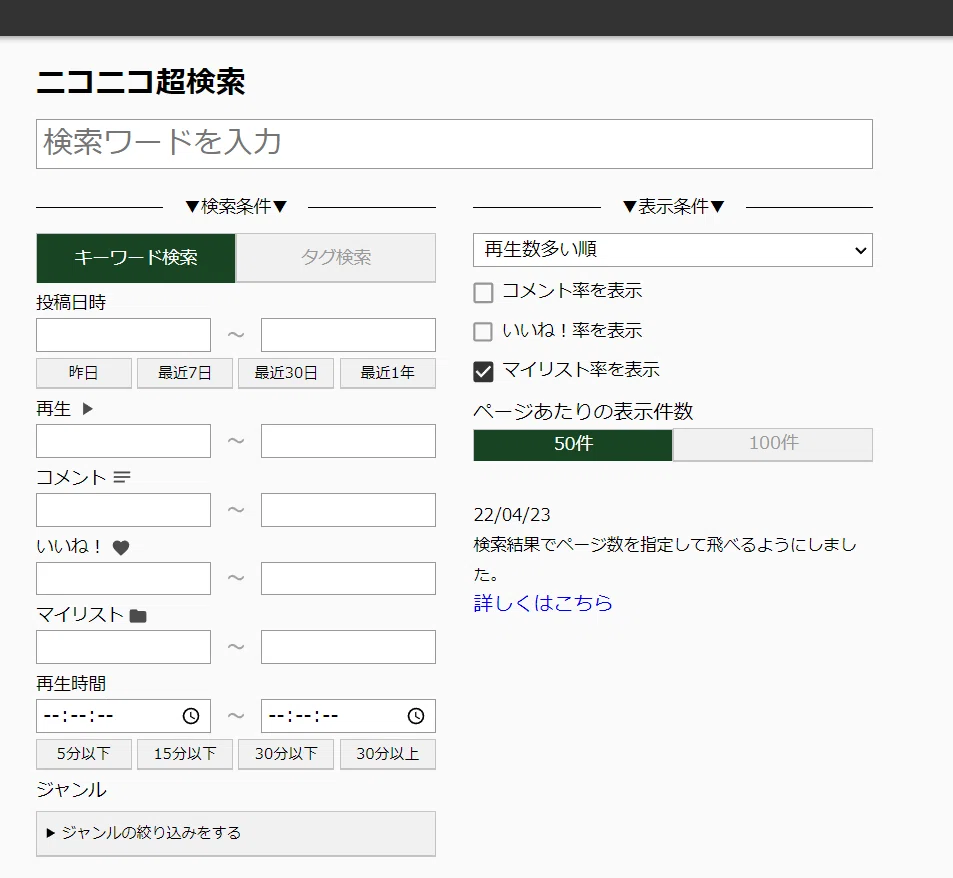Click the 再生時間 end time field

(348, 716)
